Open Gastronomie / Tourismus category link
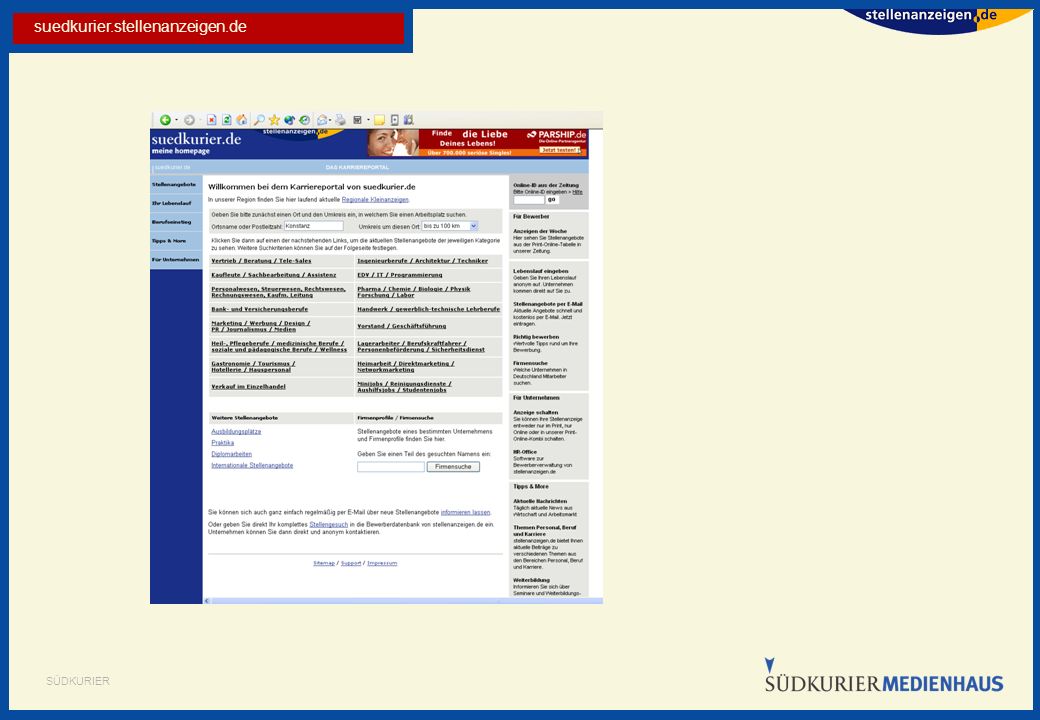This screenshot has height=720, width=1040. click(x=253, y=367)
